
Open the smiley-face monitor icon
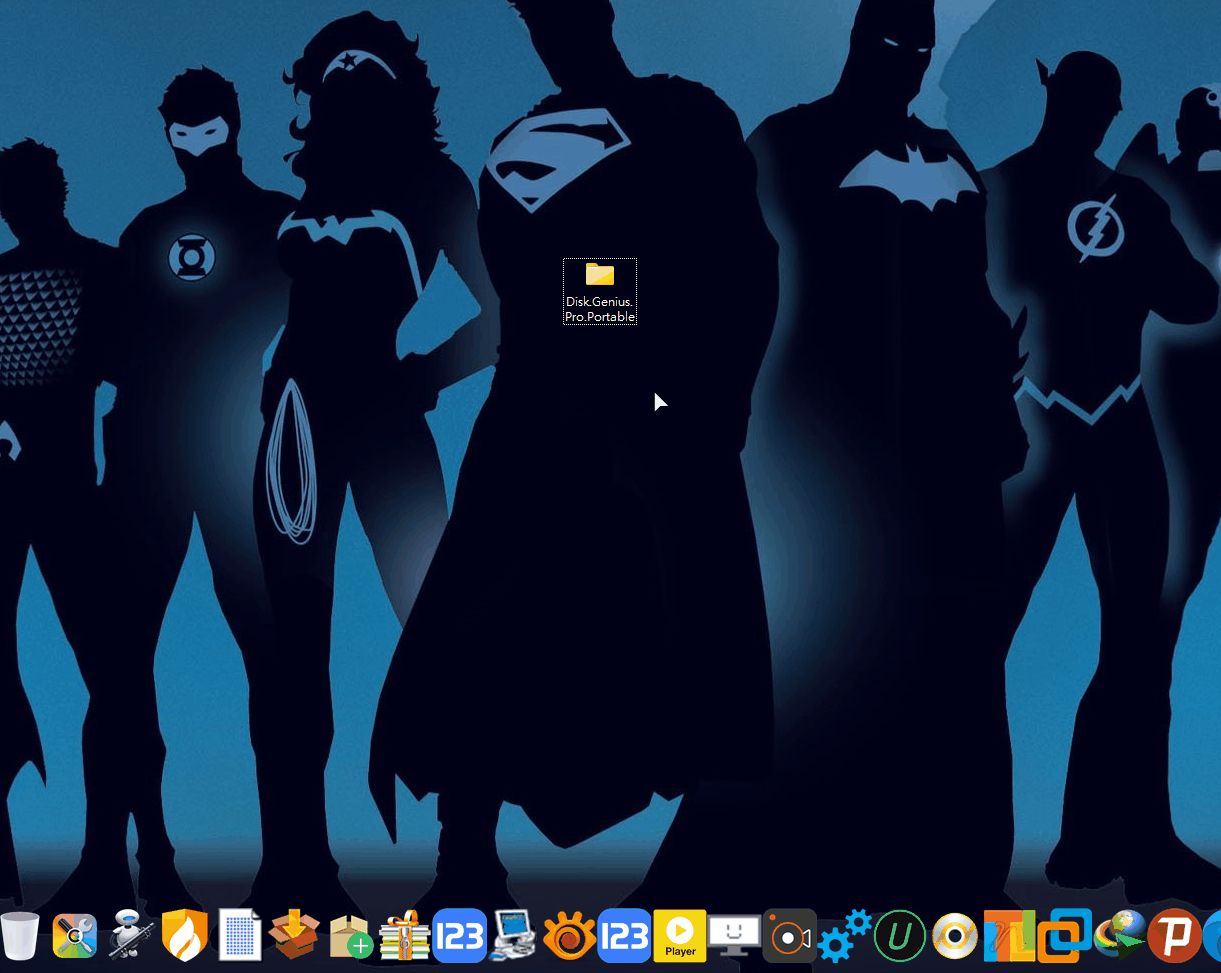pyautogui.click(x=735, y=936)
